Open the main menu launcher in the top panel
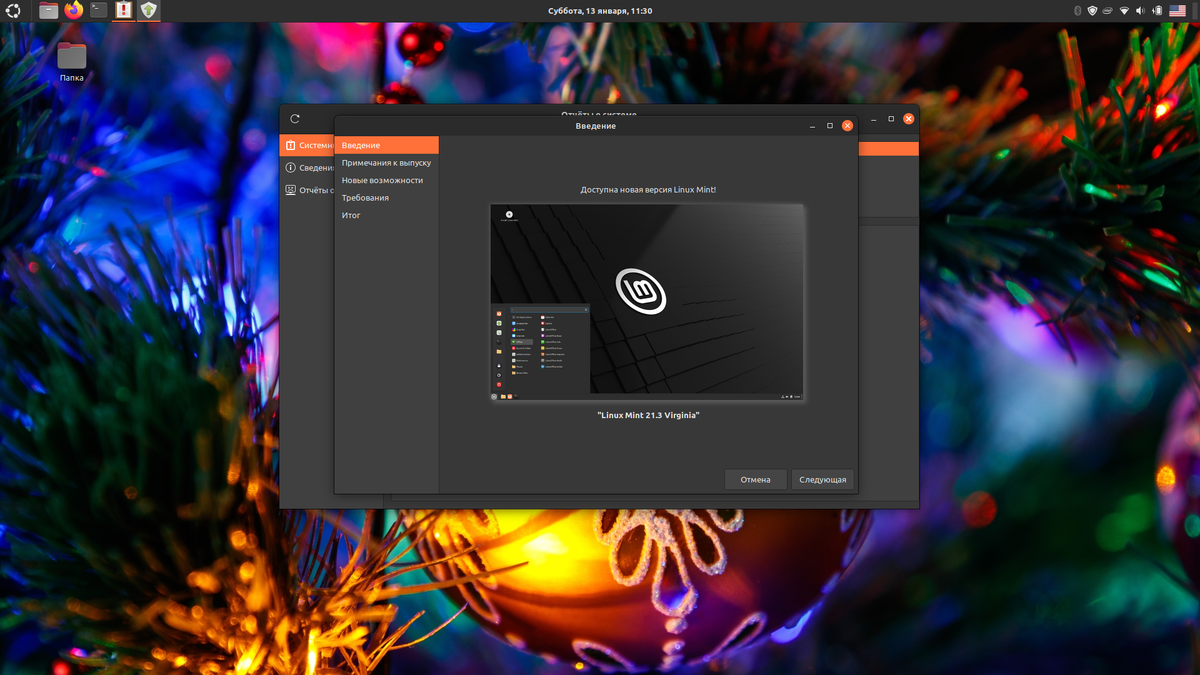 (14, 11)
